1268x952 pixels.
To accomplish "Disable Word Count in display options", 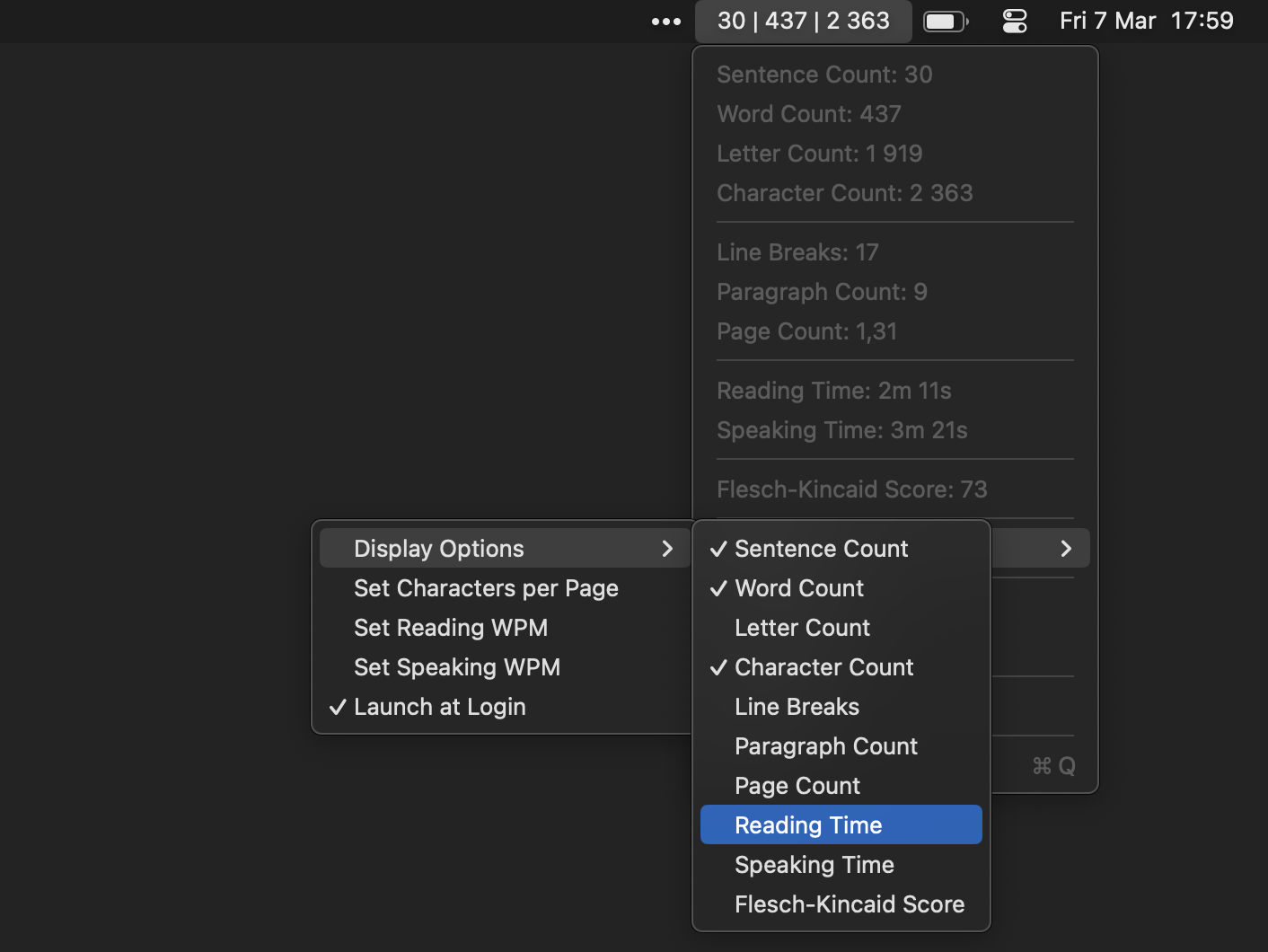I will click(x=799, y=588).
